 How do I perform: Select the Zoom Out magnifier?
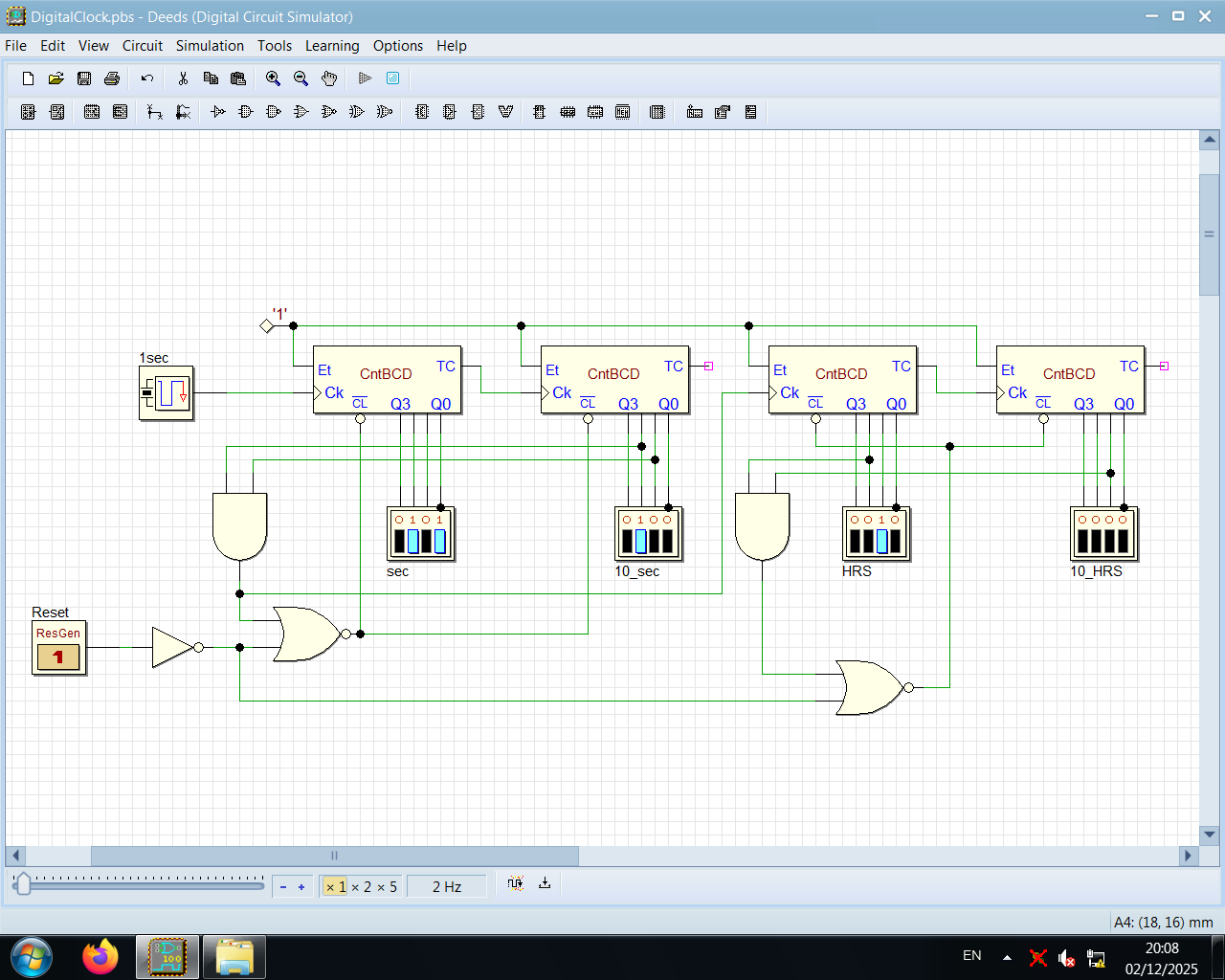(301, 78)
